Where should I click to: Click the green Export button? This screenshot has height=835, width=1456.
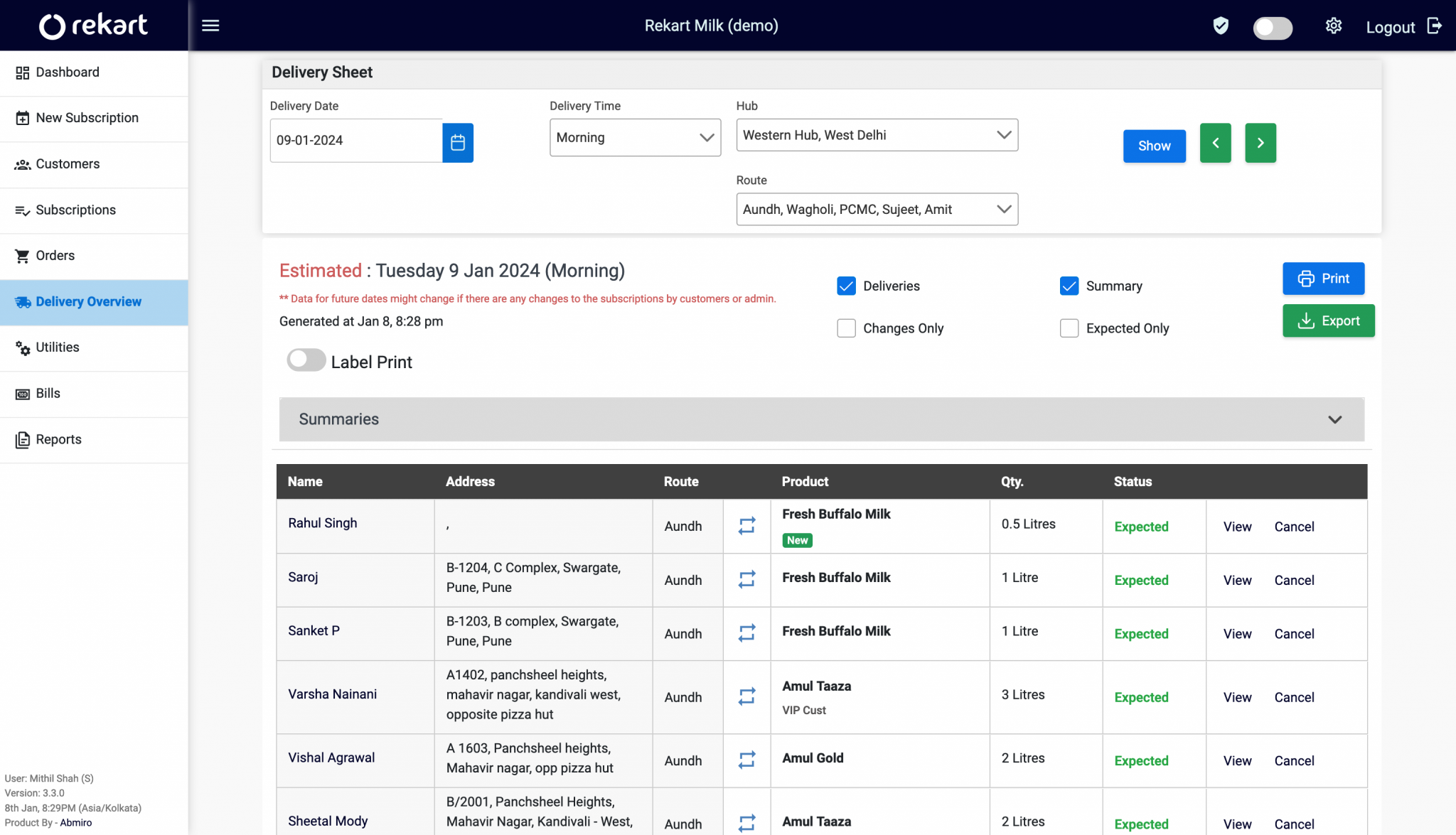[1328, 320]
